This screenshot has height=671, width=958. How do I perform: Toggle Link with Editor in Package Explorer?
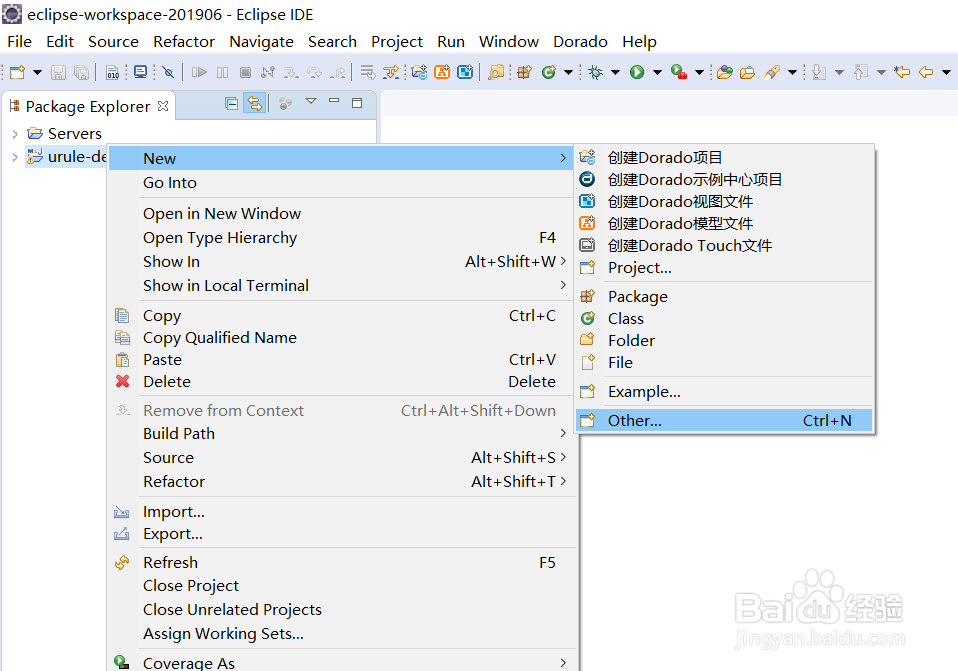point(255,103)
